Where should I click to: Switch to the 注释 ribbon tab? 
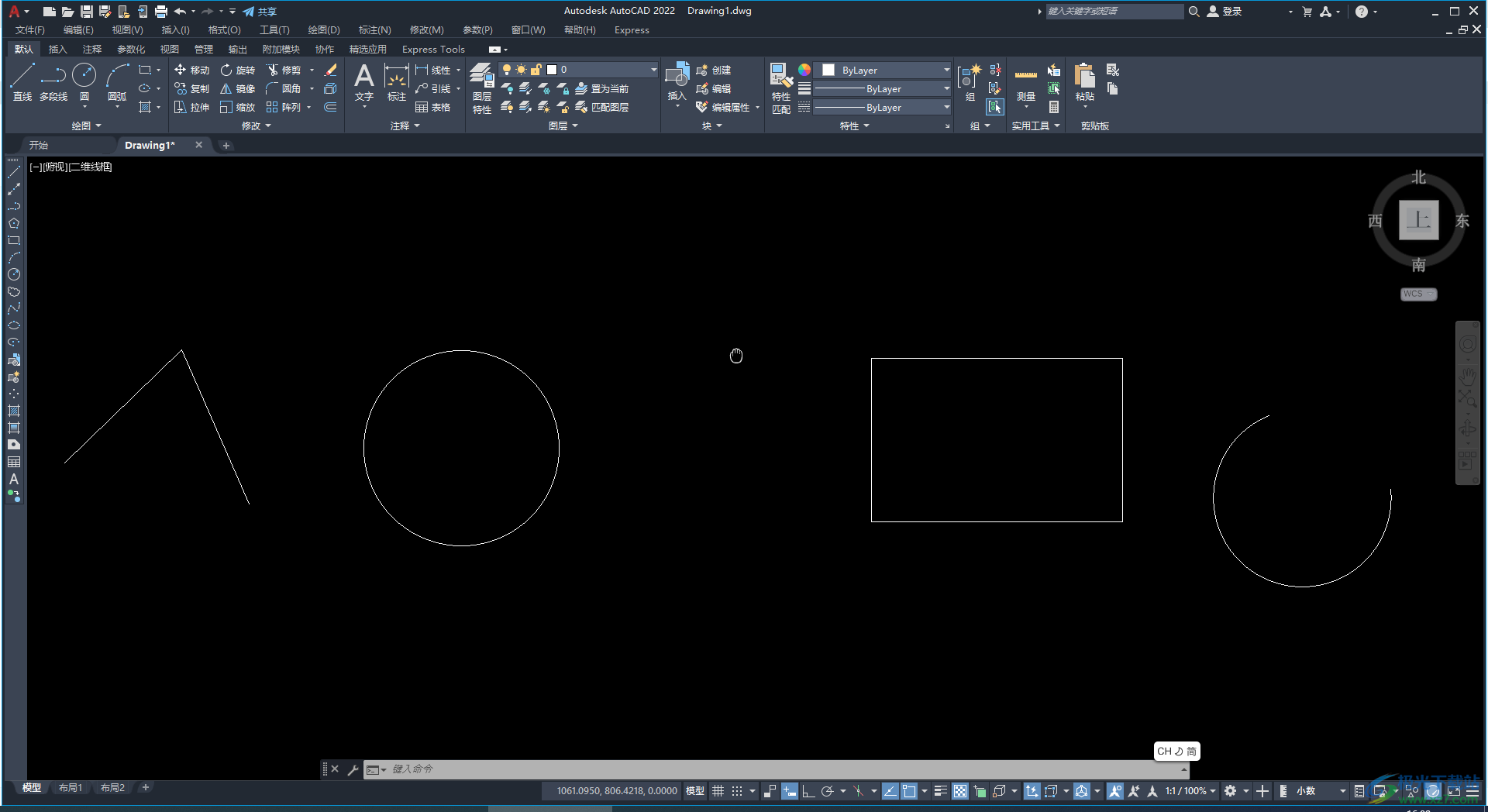tap(92, 49)
